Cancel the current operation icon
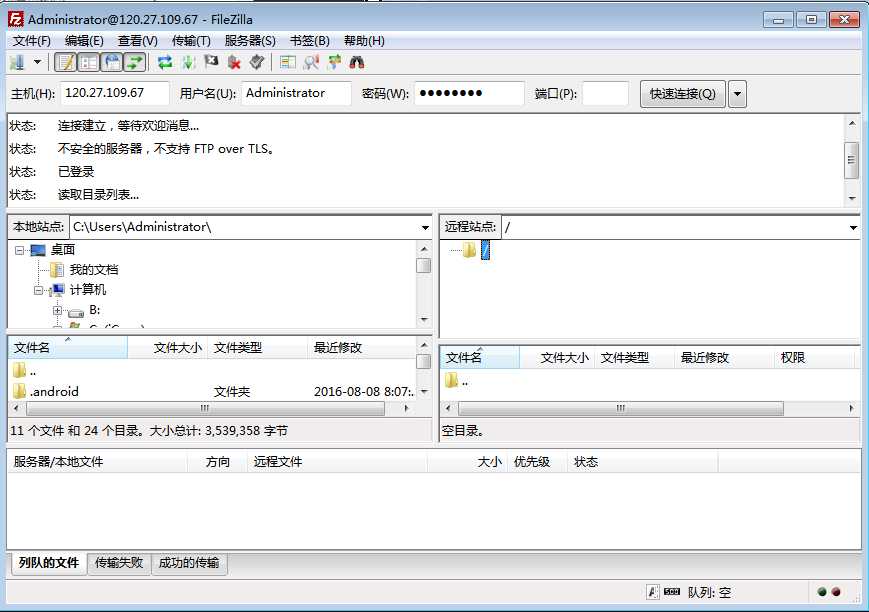This screenshot has width=869, height=612. tap(211, 62)
